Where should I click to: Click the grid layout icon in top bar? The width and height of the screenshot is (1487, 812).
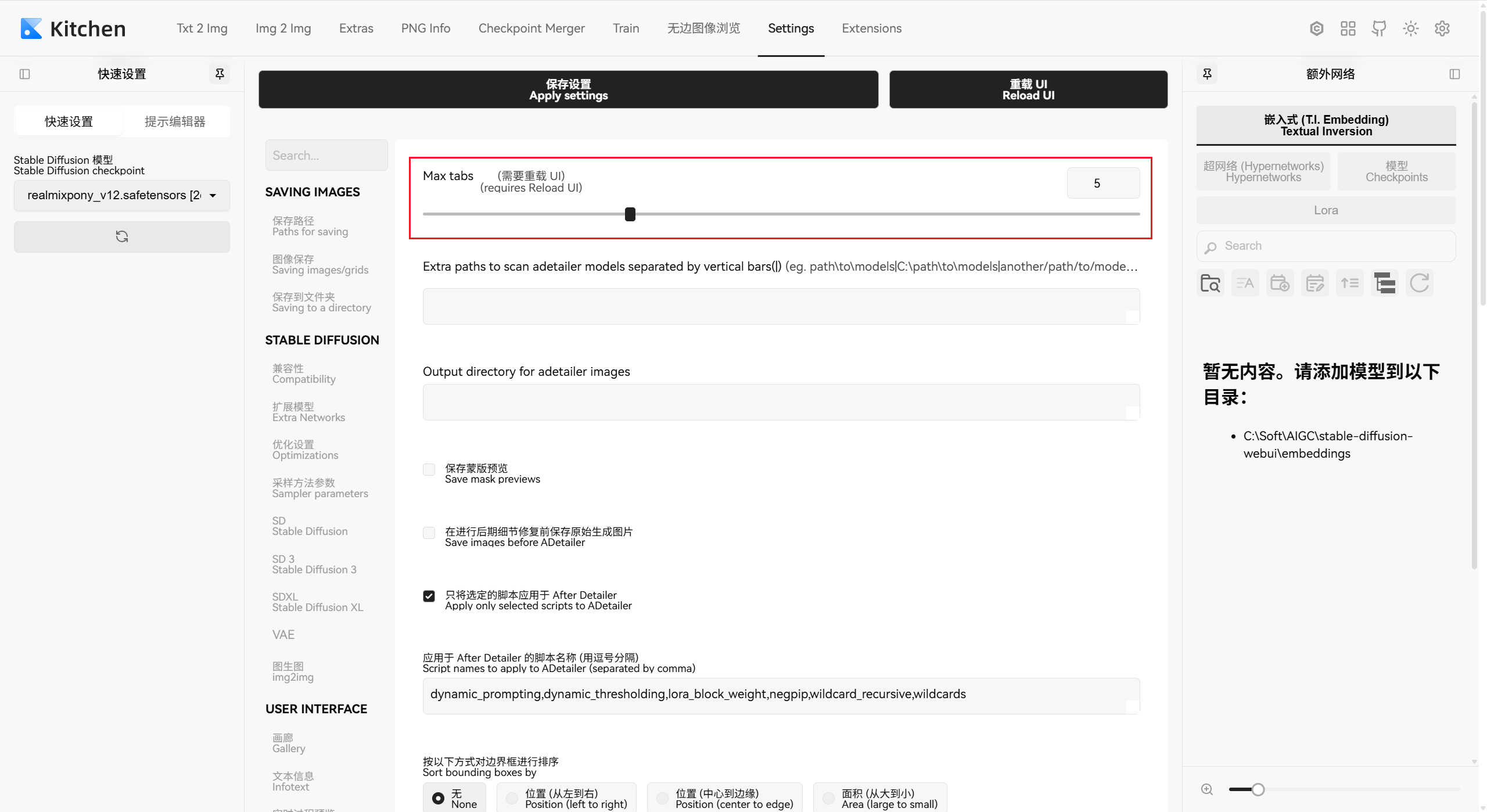coord(1348,28)
